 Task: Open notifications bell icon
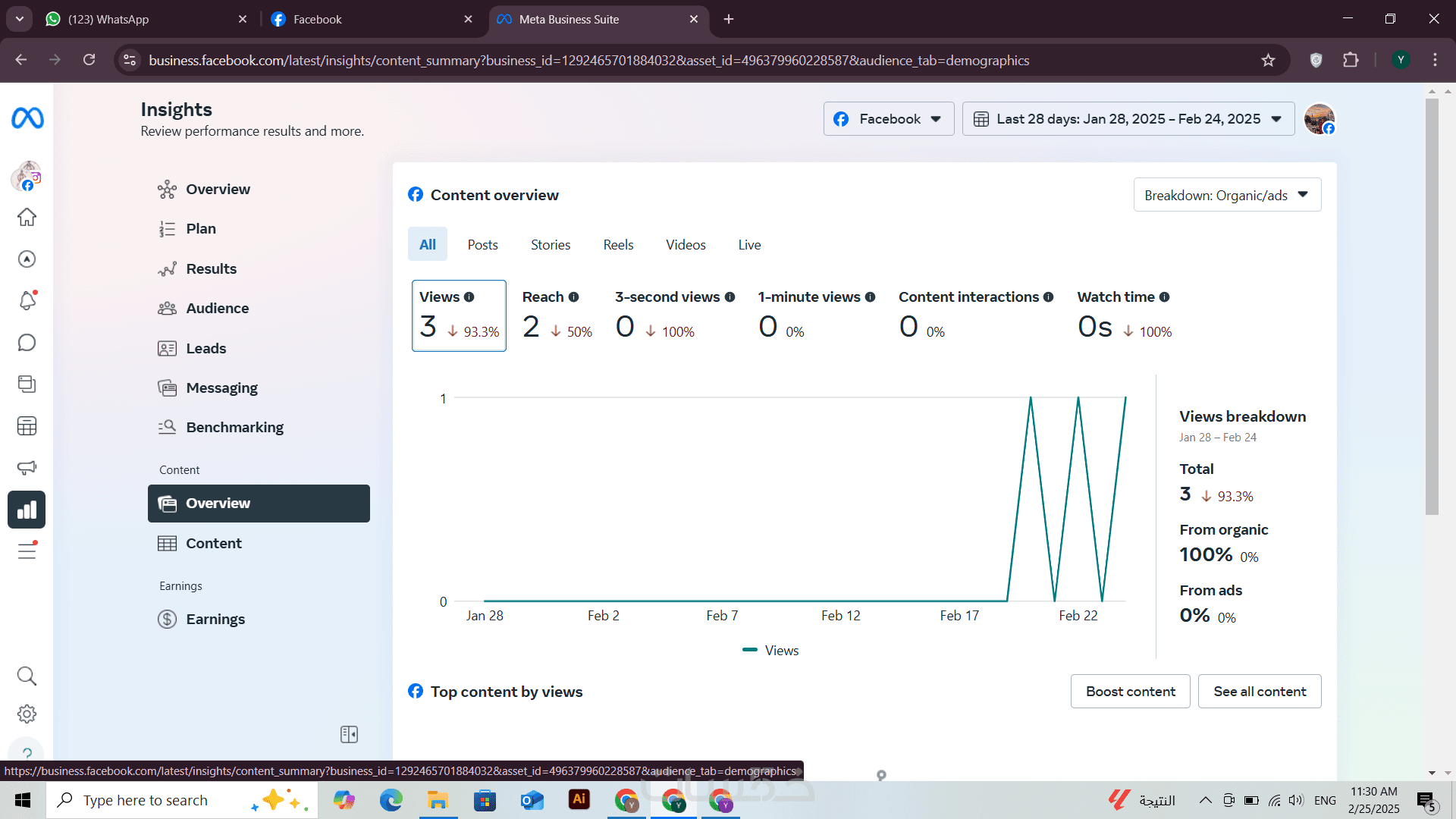[x=27, y=300]
